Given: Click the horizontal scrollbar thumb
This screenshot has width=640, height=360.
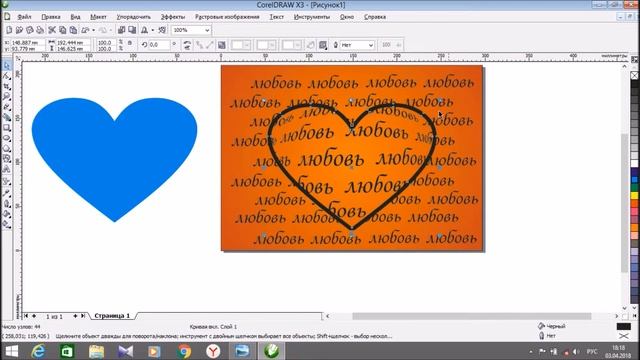Looking at the screenshot, I should pos(472,316).
